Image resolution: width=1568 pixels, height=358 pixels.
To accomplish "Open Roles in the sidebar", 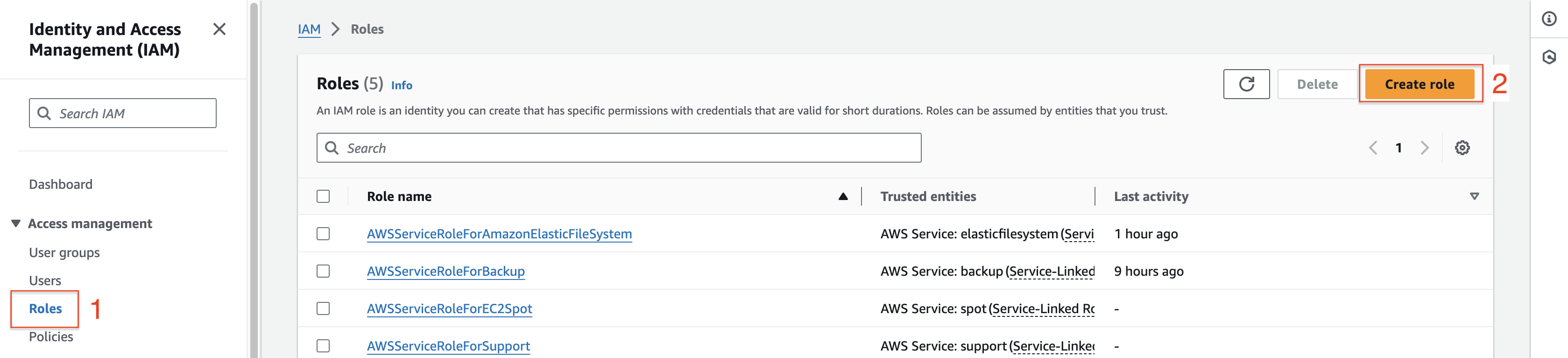I will [46, 308].
